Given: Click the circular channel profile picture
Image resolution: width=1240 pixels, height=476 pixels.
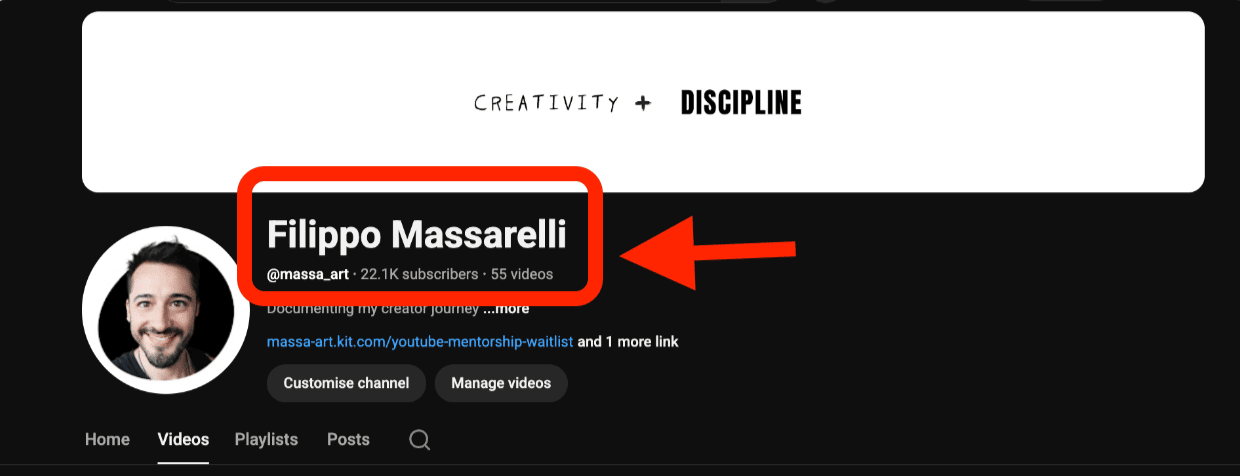Looking at the screenshot, I should tap(165, 309).
